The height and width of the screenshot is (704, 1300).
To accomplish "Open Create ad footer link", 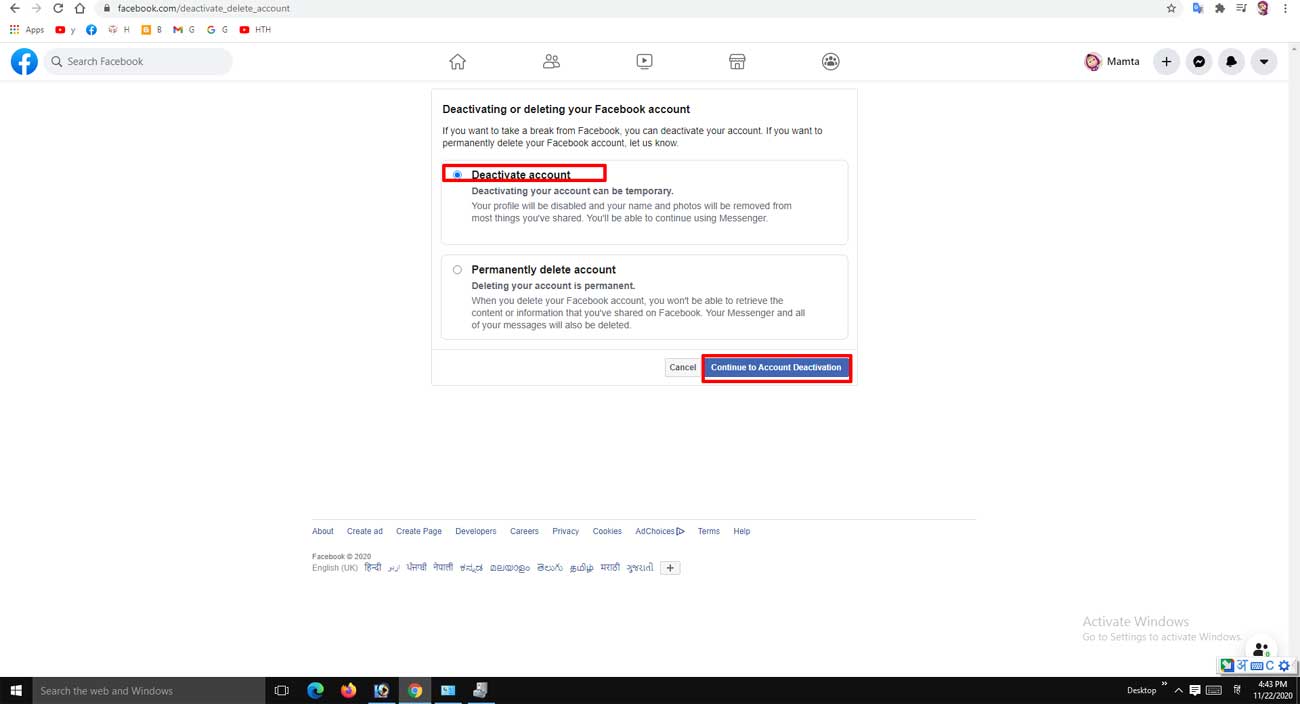I will [x=365, y=532].
